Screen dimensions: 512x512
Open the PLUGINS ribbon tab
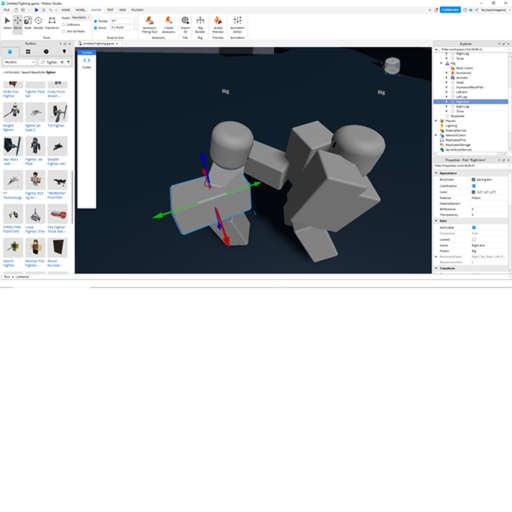click(137, 10)
